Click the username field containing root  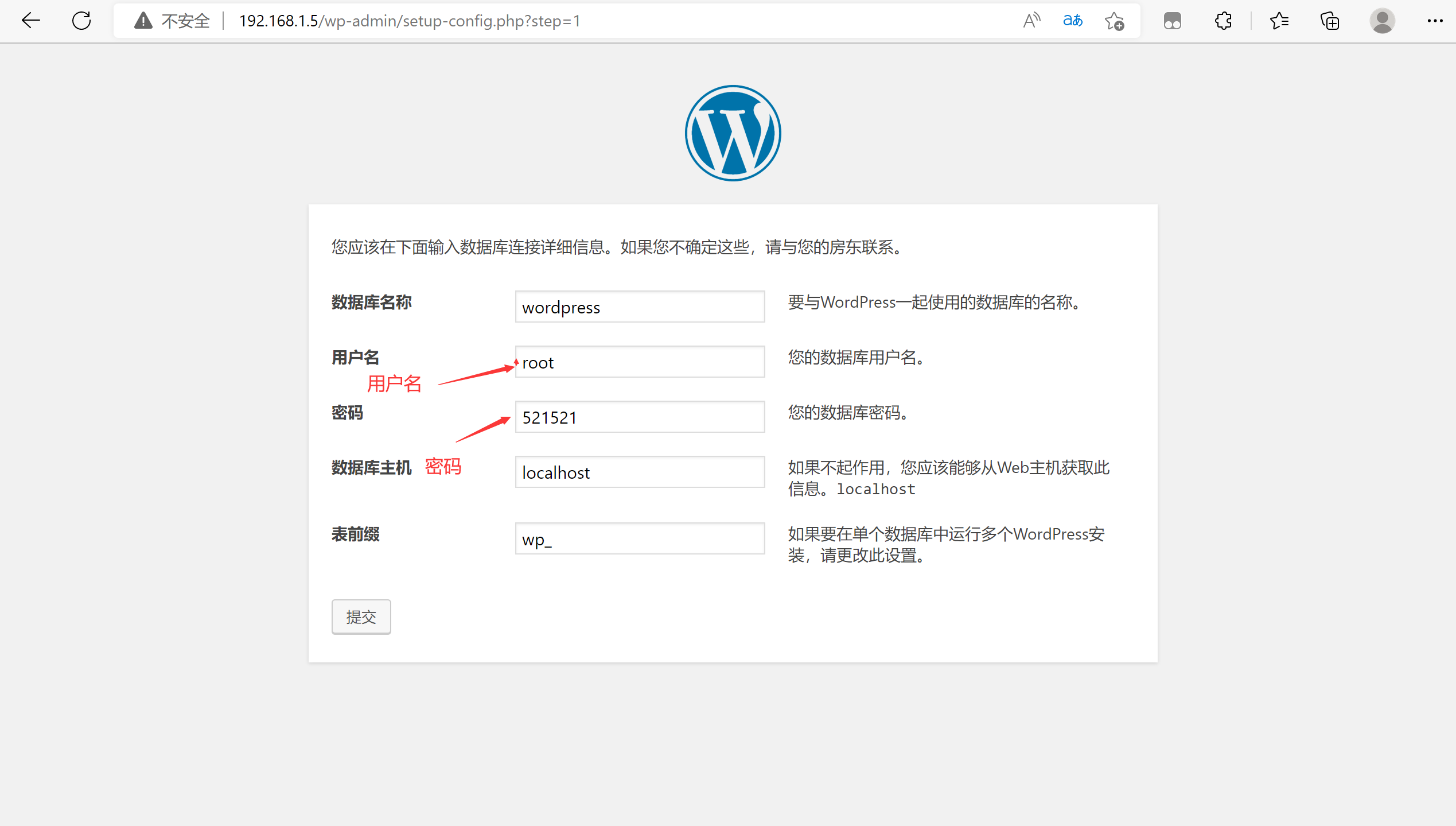pyautogui.click(x=640, y=362)
